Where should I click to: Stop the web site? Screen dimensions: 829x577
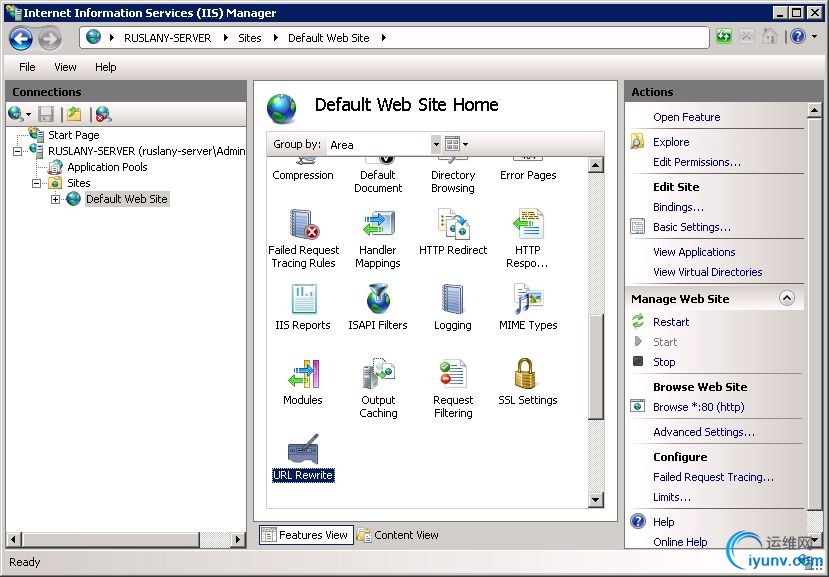[x=664, y=362]
